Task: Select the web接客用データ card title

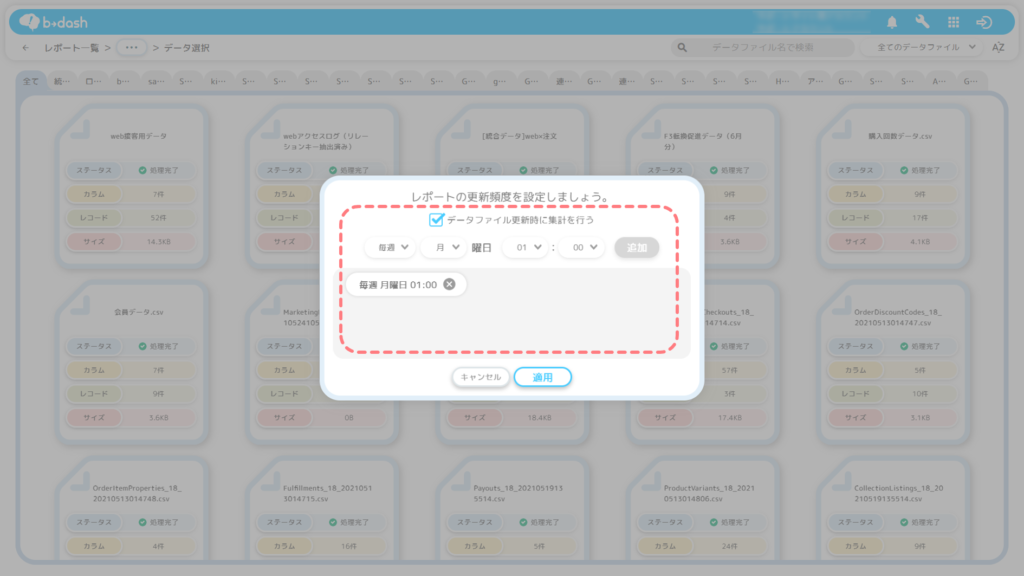Action: pos(138,136)
